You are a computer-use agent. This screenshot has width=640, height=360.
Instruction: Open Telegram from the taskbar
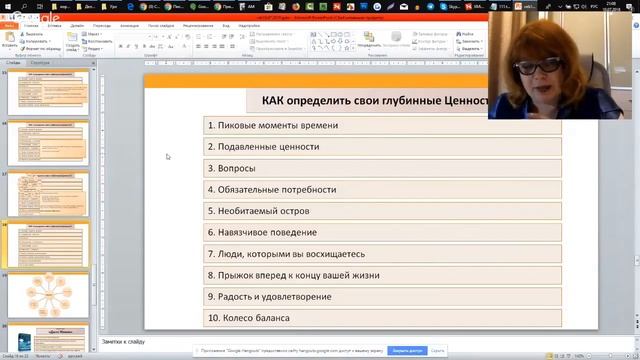430,7
